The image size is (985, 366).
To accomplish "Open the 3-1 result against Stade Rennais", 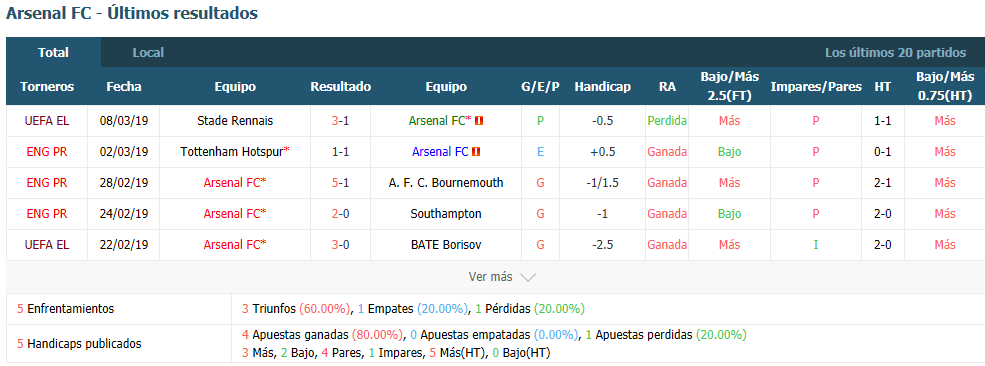I will coord(340,121).
